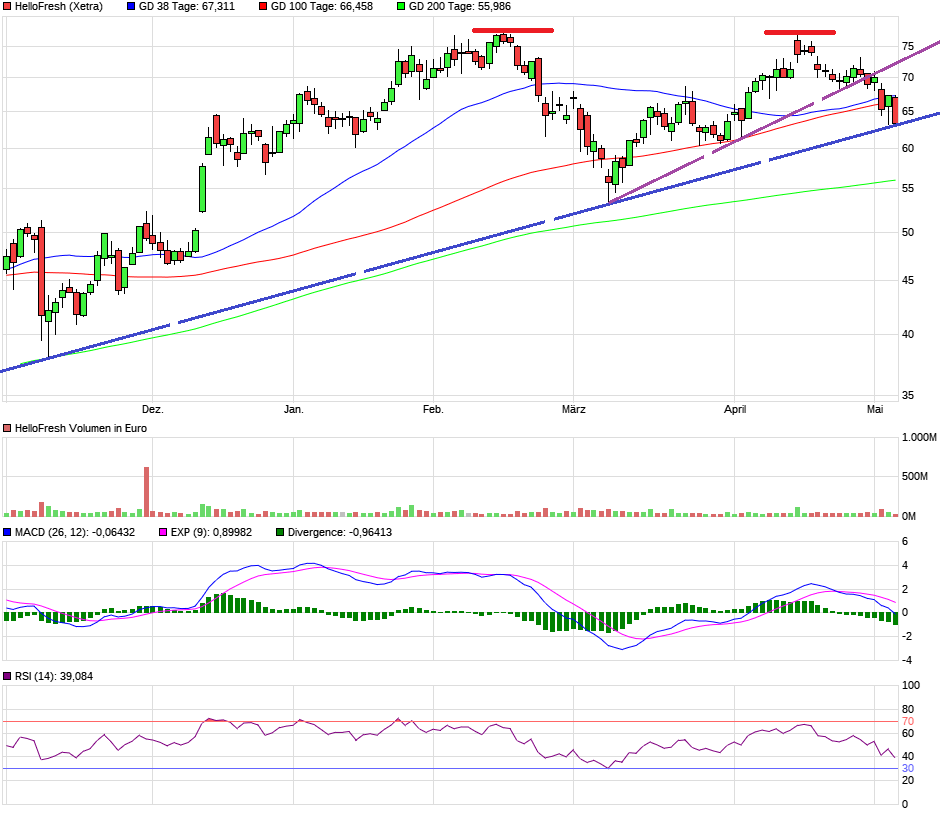
Task: Click the 'März' month axis label
Action: 573,409
